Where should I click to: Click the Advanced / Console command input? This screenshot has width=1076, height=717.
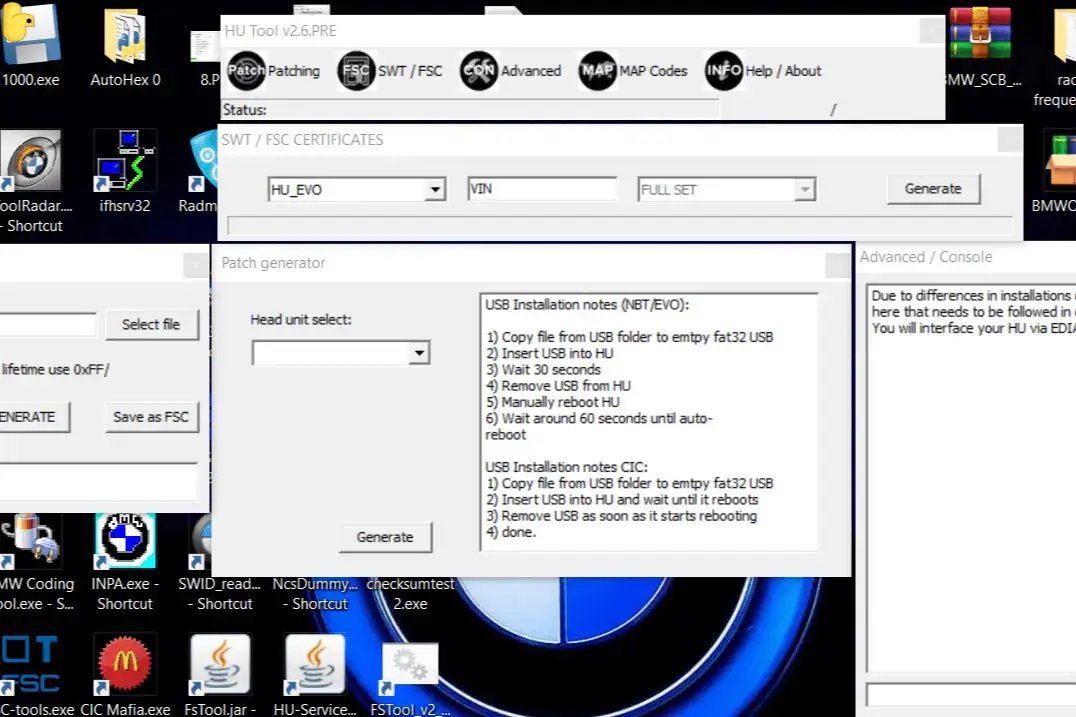(971, 694)
